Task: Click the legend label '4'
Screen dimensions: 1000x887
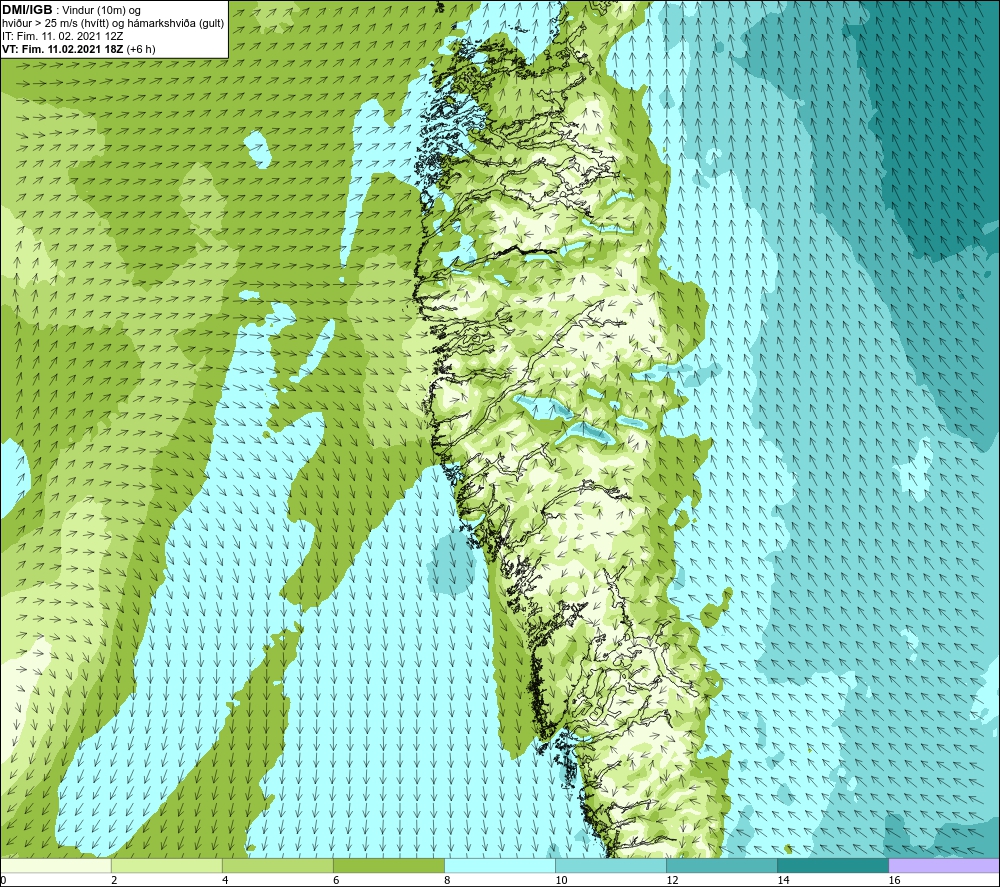Action: pos(225,880)
